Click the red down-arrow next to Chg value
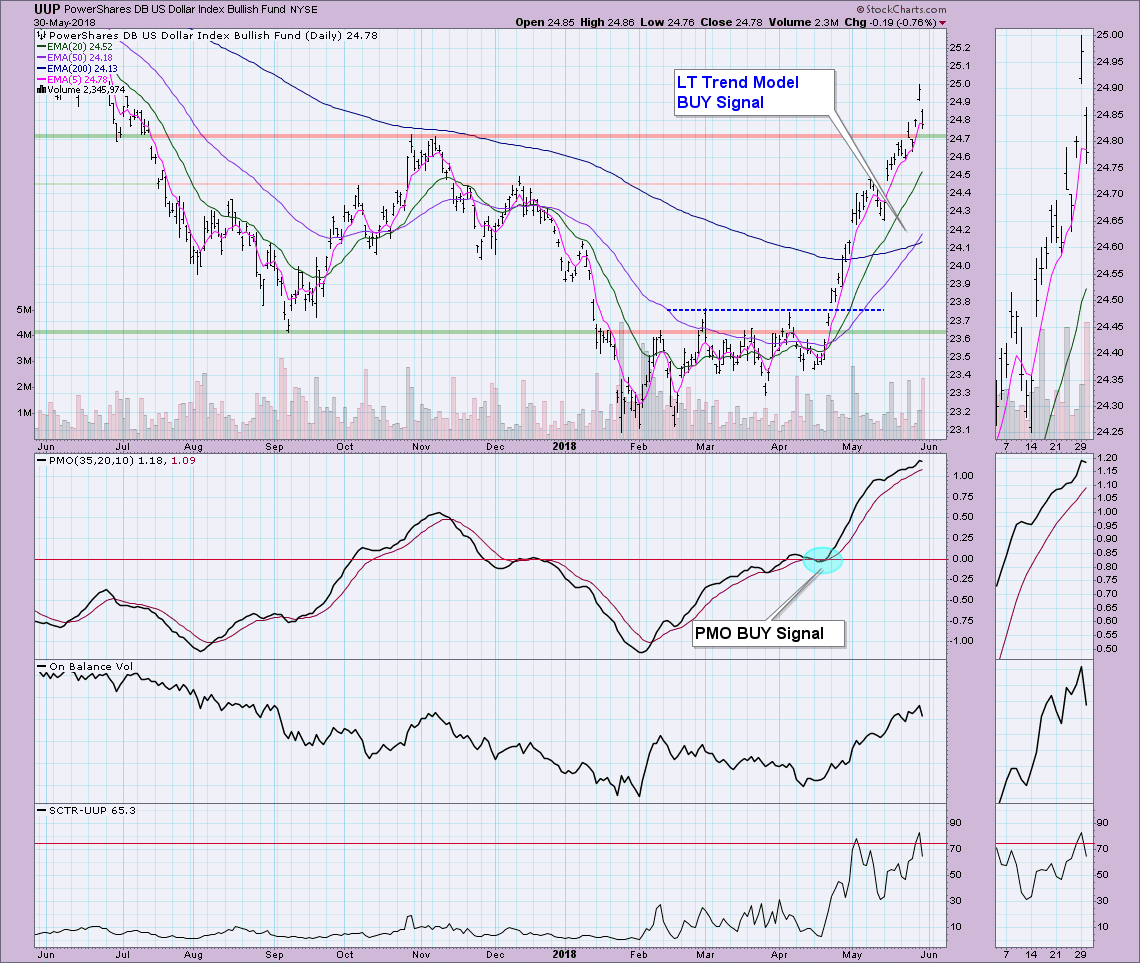This screenshot has height=963, width=1140. 942,23
